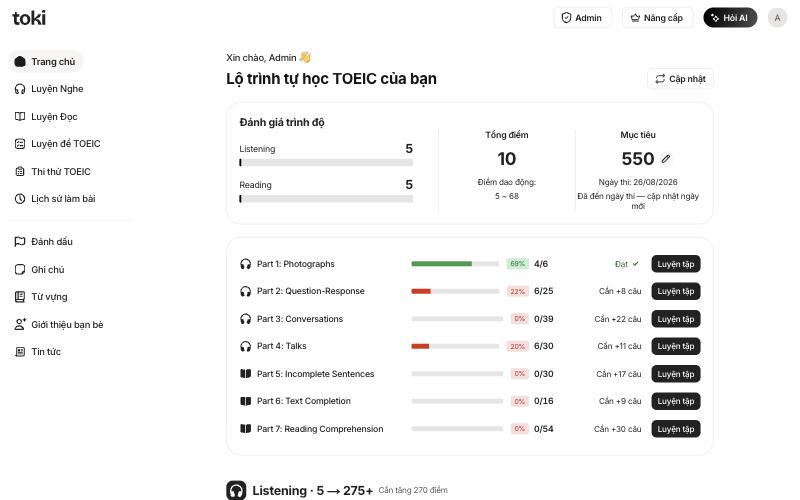Click the 22% badge for Part 2
This screenshot has width=800, height=500.
(517, 291)
